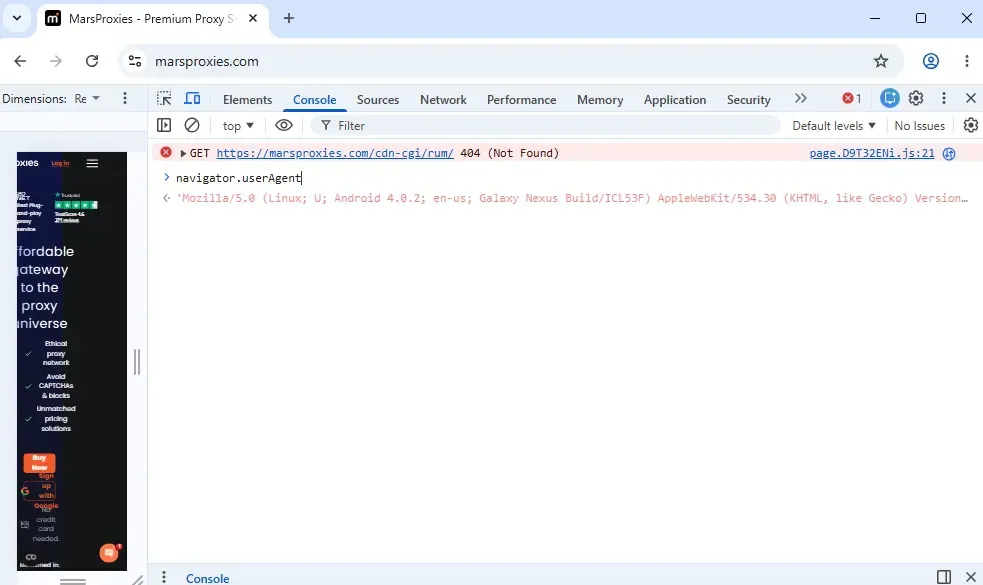Screen dimensions: 983x585
Task: Select the Mozilla/5.0 user agent output
Action: 572,198
